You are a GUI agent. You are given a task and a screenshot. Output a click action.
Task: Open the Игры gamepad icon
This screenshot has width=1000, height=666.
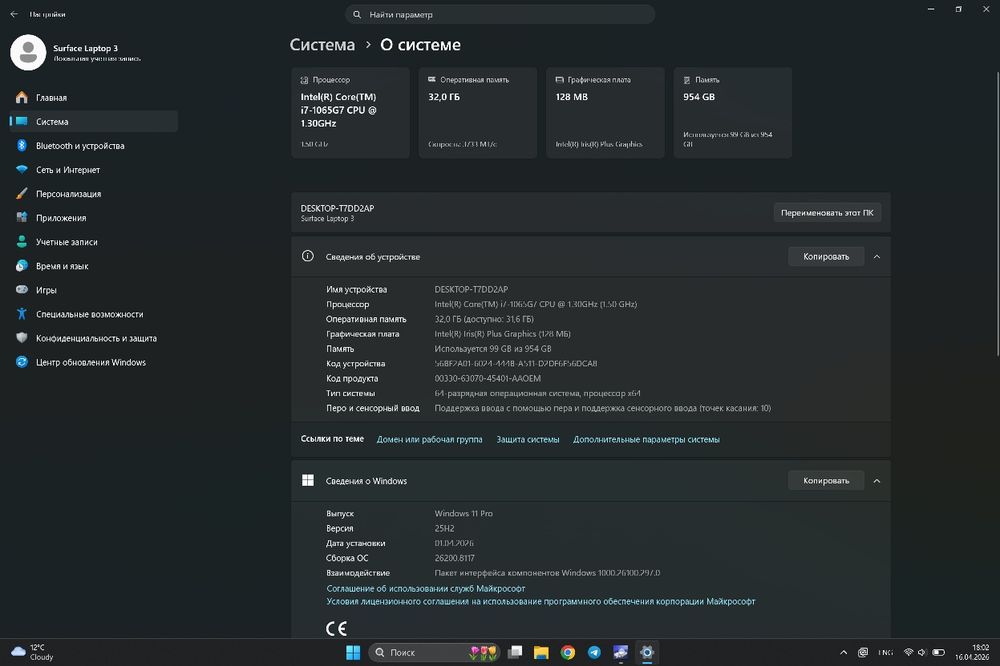point(22,290)
